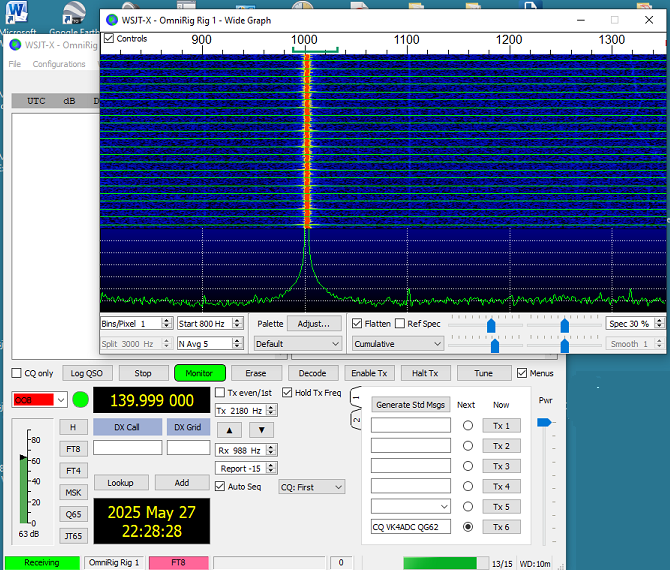Adjust Tx 2180 Hz frequency spinner
The image size is (670, 570).
click(x=271, y=410)
